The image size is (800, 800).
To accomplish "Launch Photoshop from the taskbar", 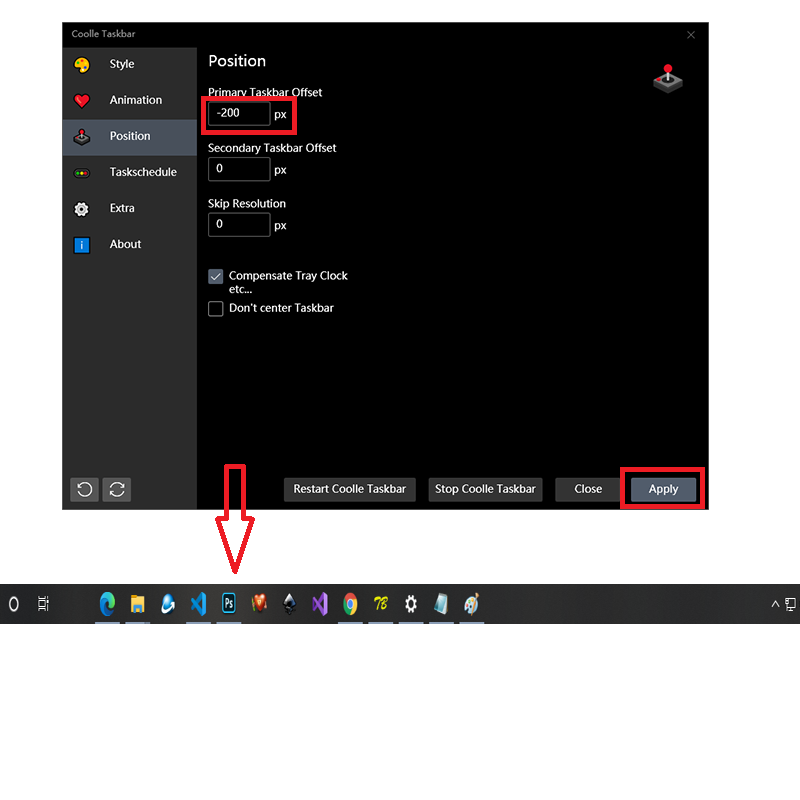I will pyautogui.click(x=229, y=604).
